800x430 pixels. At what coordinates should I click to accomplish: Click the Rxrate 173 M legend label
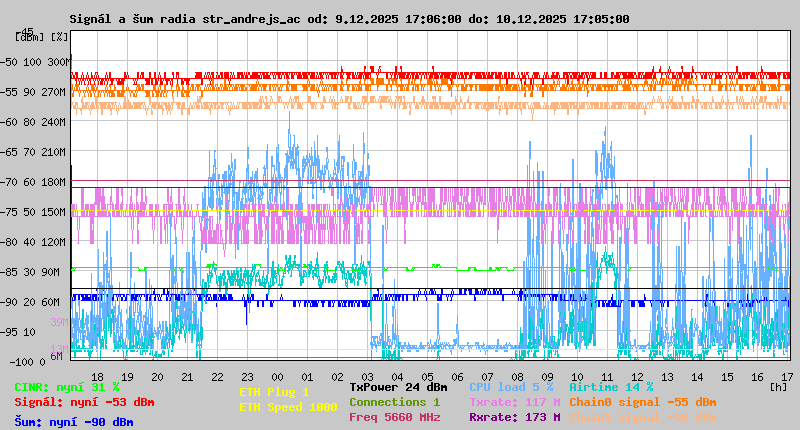click(515, 417)
